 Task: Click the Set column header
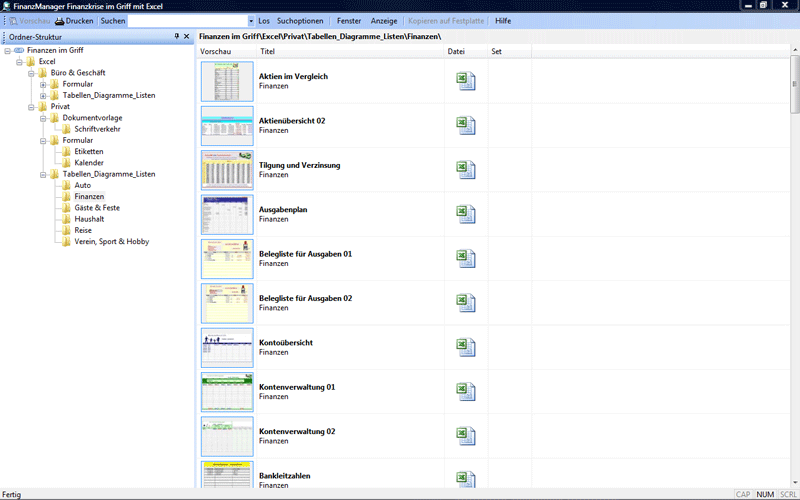[x=509, y=51]
